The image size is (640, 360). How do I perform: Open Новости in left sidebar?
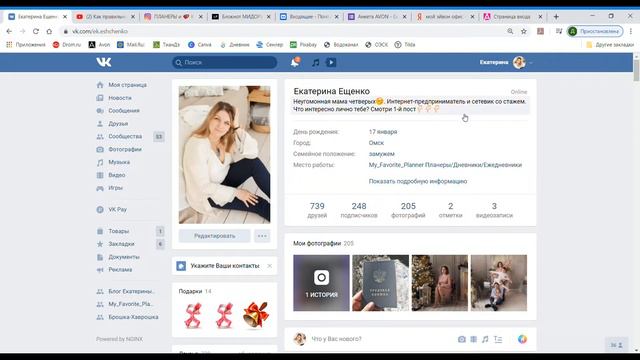pos(120,98)
